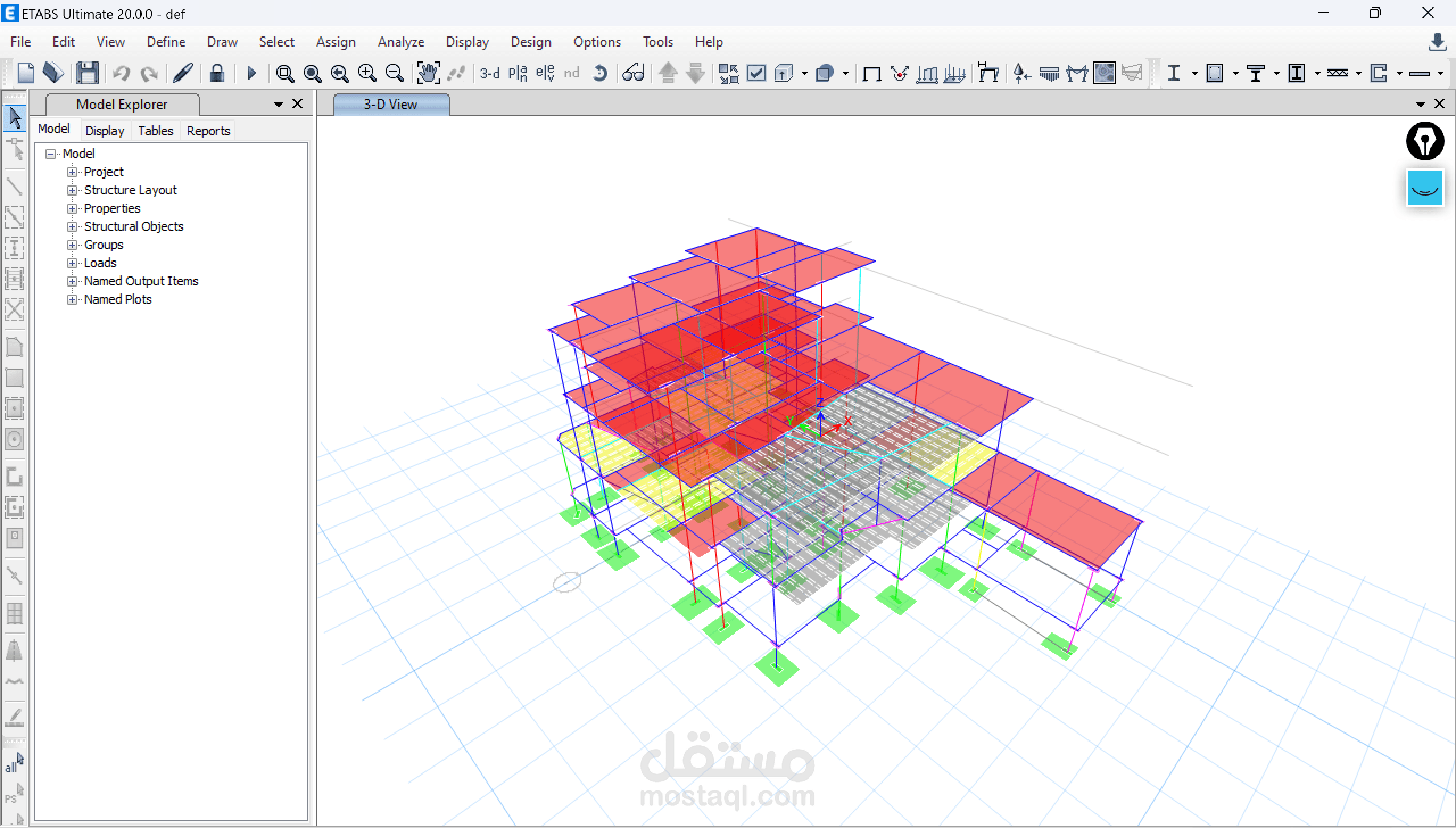The width and height of the screenshot is (1456, 828).
Task: Click the Save floppy disk icon
Action: (x=88, y=73)
